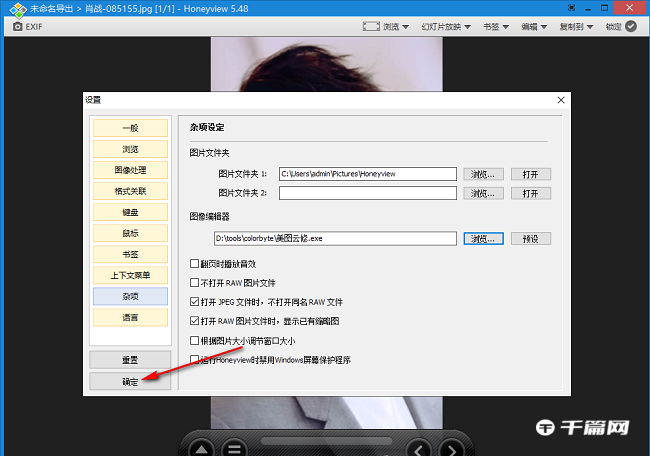650x456 pixels.
Task: Switch to the 书签 settings tab
Action: [x=130, y=254]
